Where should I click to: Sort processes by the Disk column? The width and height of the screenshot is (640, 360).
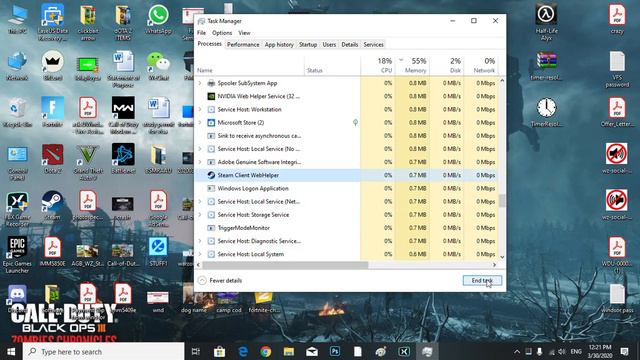tap(446, 65)
